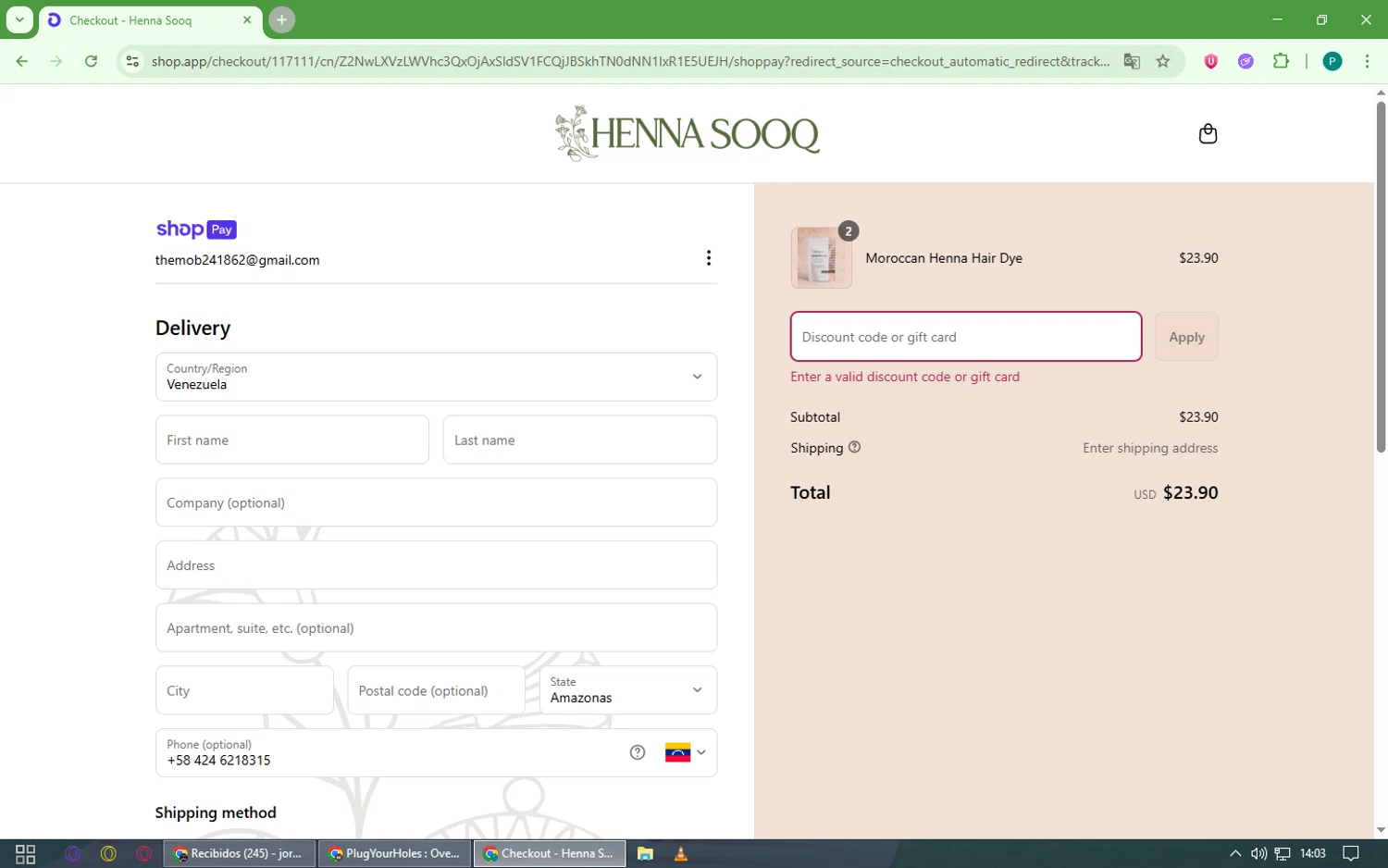Open the yellow circle browser taskbar icon
The height and width of the screenshot is (868, 1388).
108,853
